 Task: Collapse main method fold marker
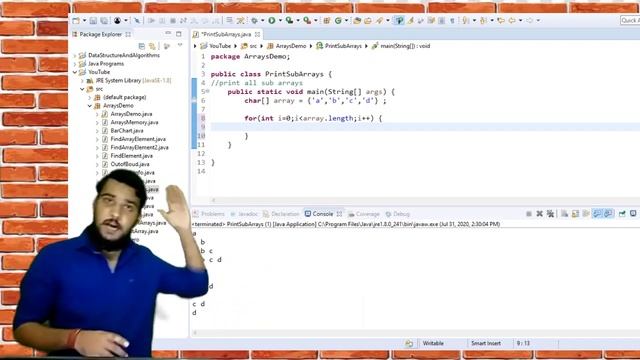tap(208, 91)
